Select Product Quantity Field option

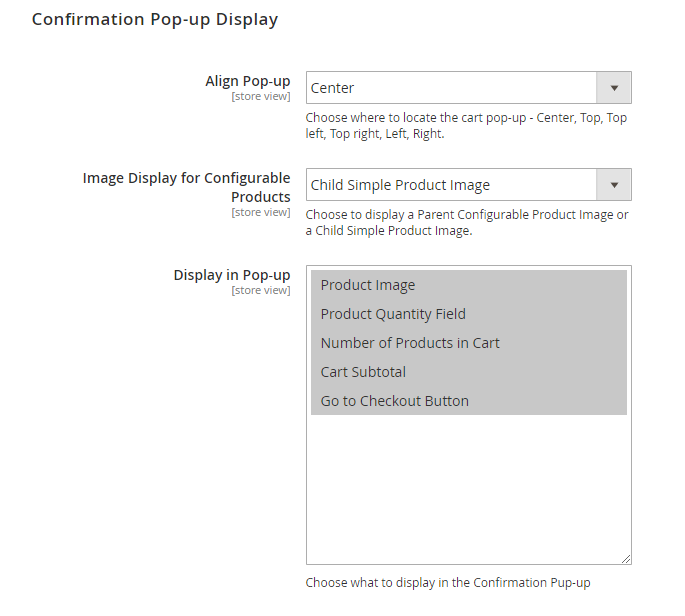pos(393,314)
